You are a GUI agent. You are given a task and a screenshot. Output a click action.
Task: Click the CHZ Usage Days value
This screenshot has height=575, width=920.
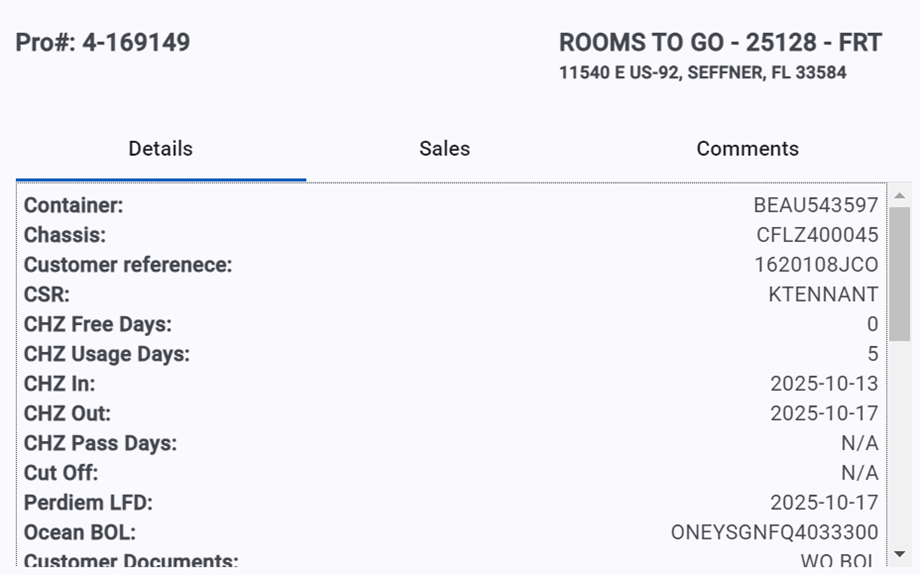(x=872, y=354)
